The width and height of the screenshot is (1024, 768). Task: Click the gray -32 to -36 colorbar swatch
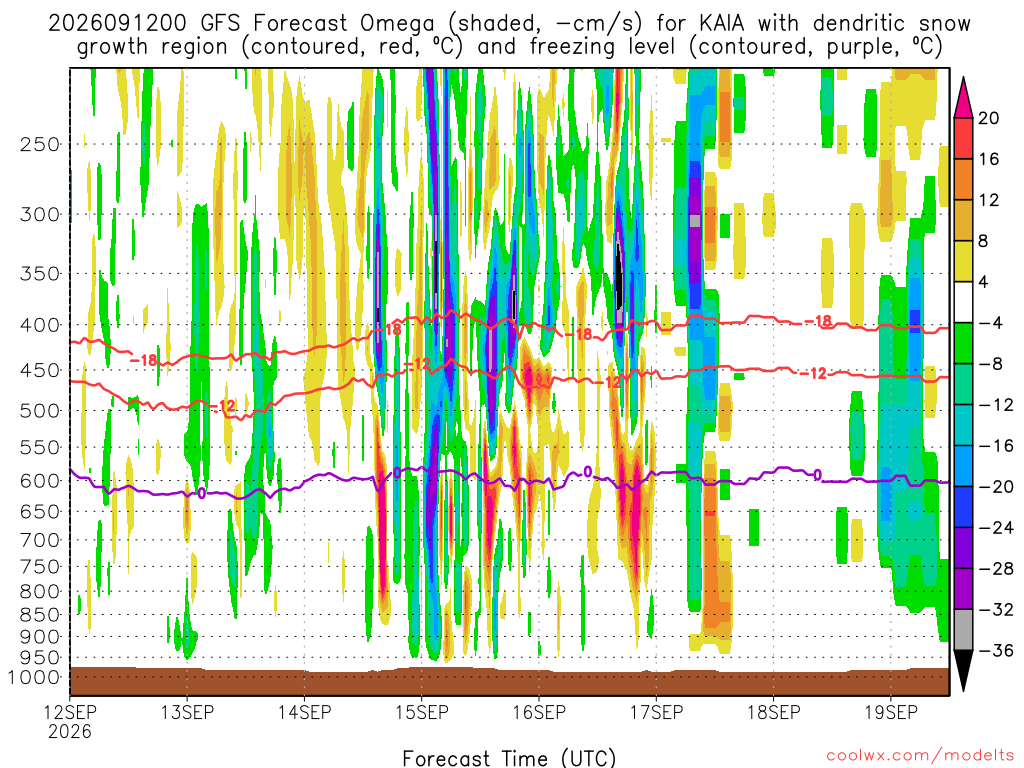pos(963,630)
